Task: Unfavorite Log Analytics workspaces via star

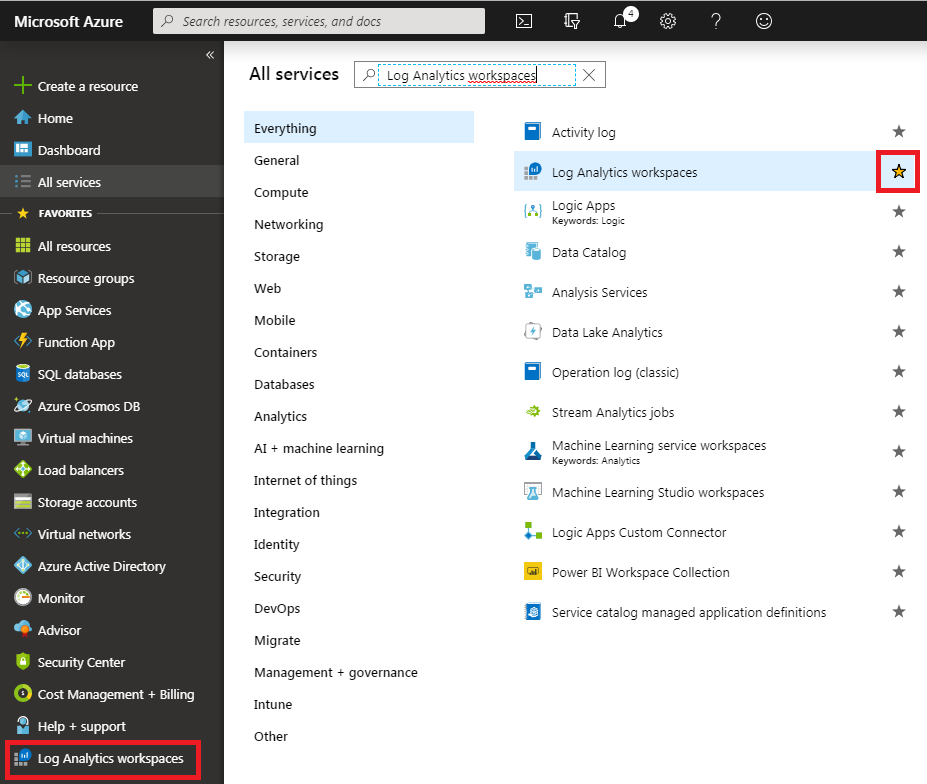Action: click(x=898, y=172)
